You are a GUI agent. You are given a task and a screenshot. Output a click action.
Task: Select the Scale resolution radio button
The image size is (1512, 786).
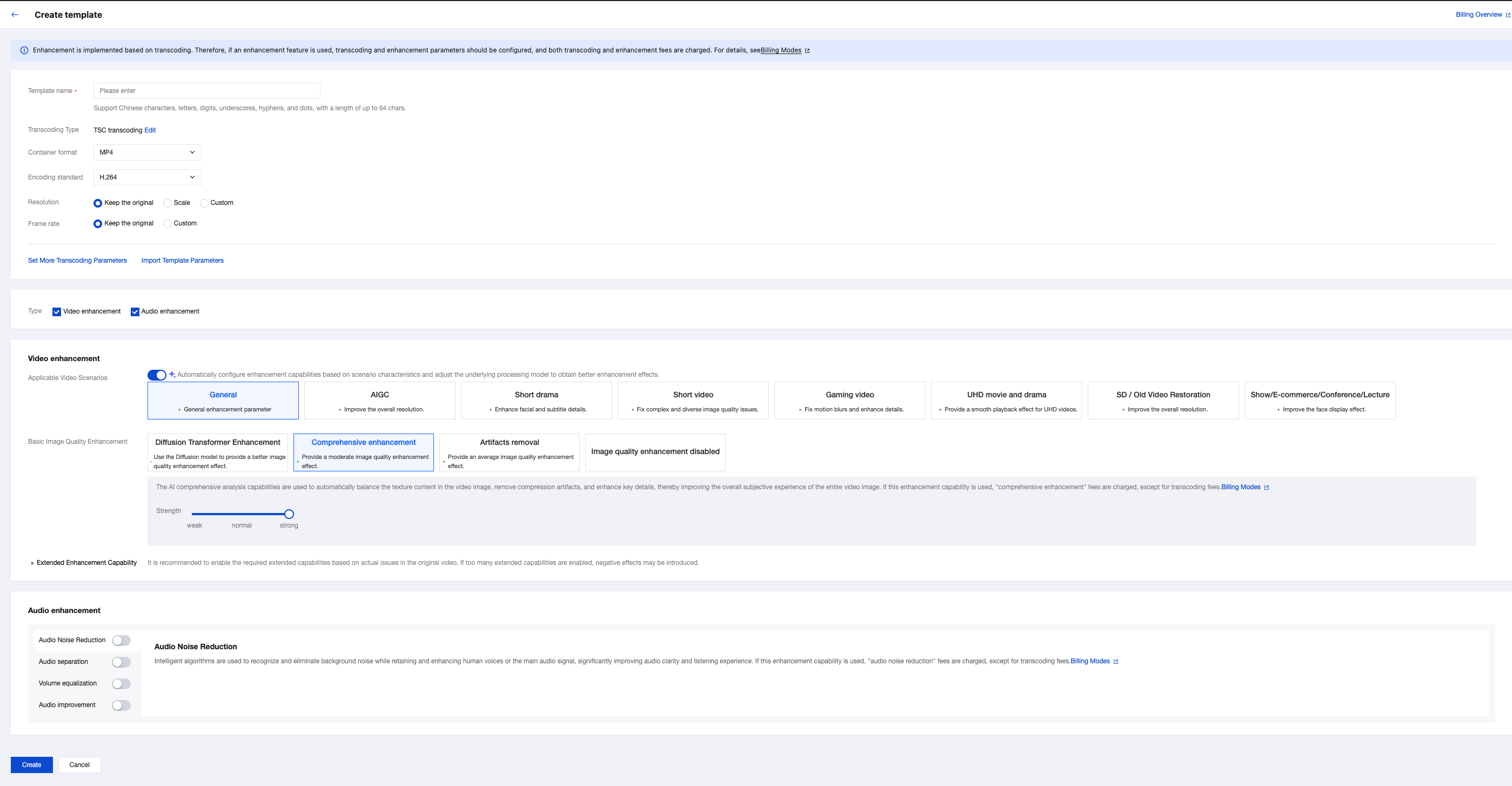[x=168, y=203]
